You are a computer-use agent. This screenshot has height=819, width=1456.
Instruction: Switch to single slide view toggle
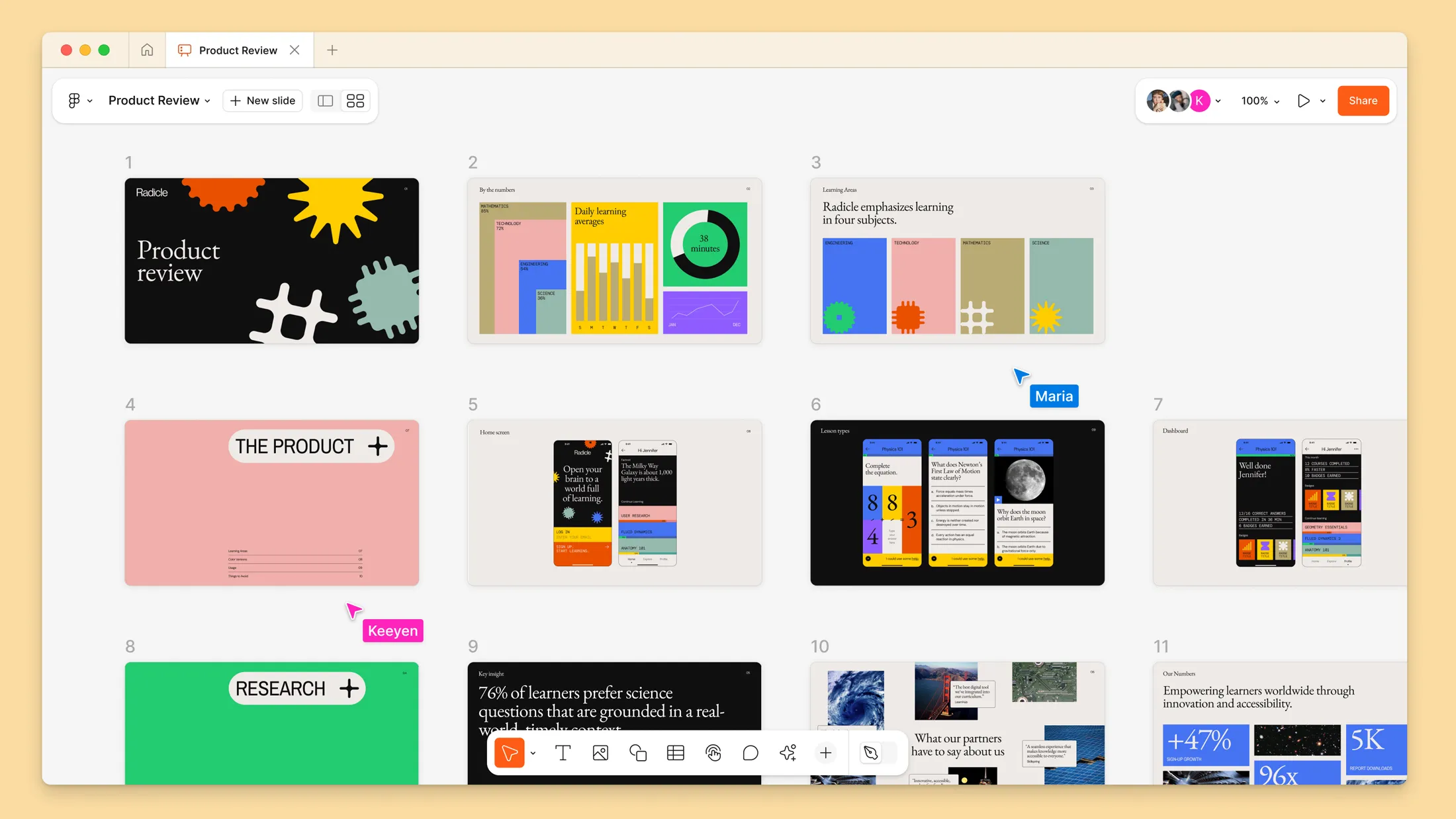pyautogui.click(x=325, y=101)
